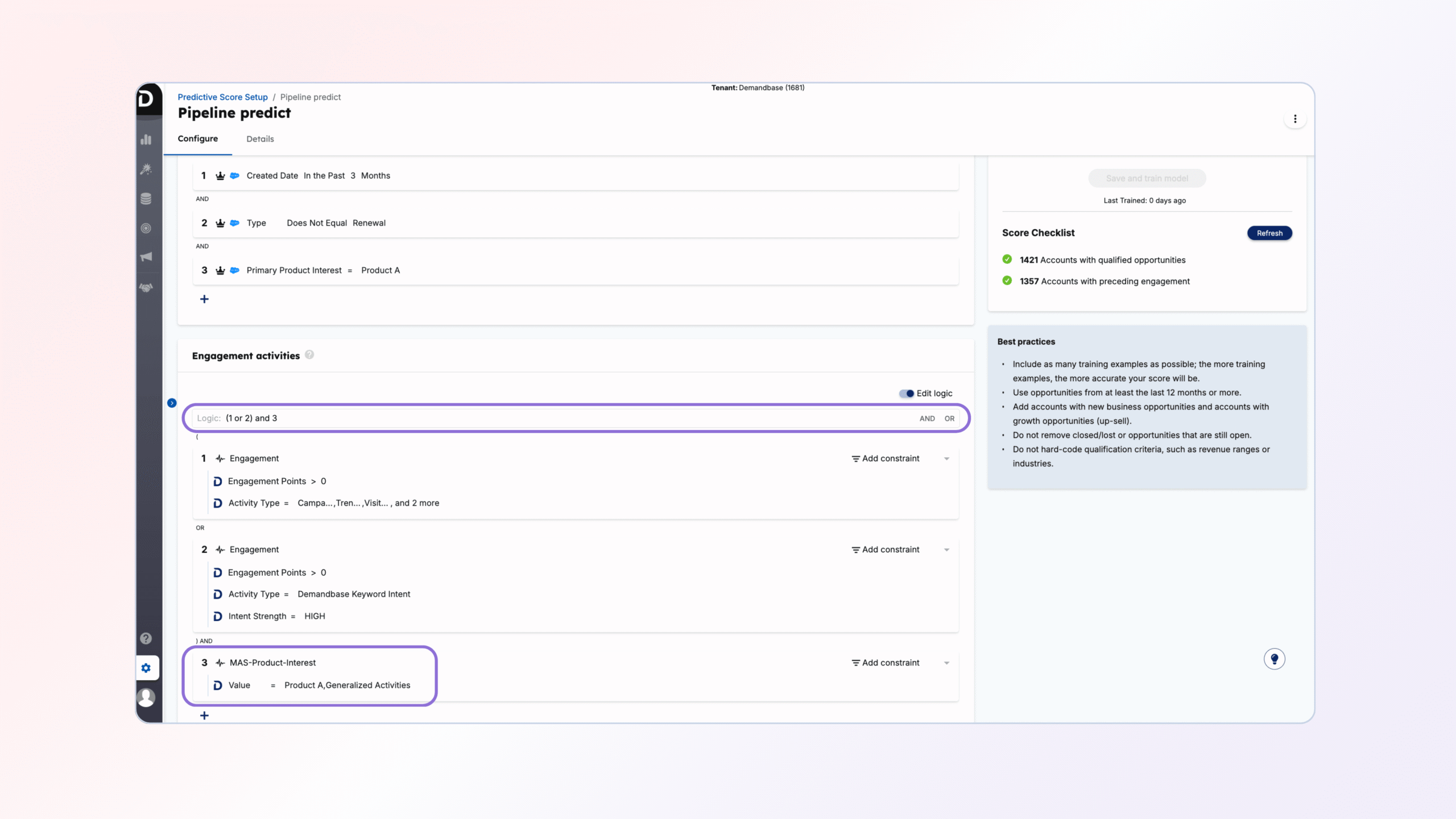Open the analytics bar chart sidebar icon

click(x=146, y=139)
